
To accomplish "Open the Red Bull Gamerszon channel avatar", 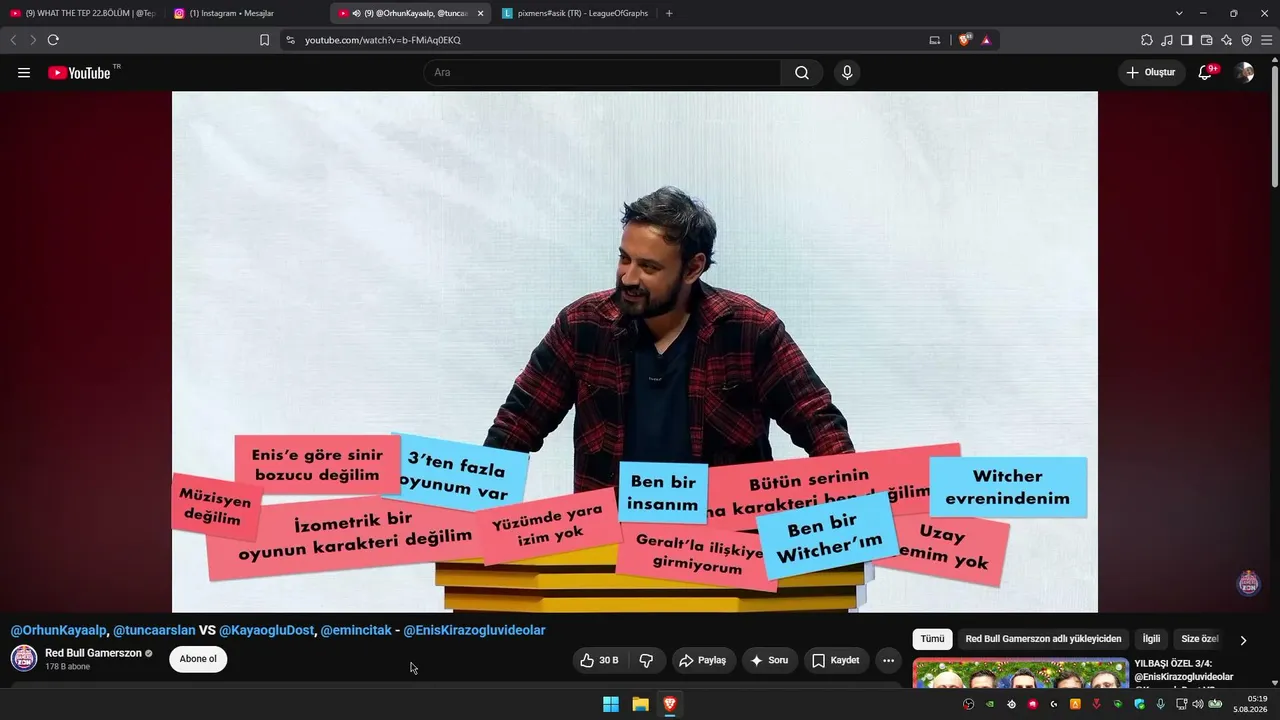I will (x=24, y=658).
